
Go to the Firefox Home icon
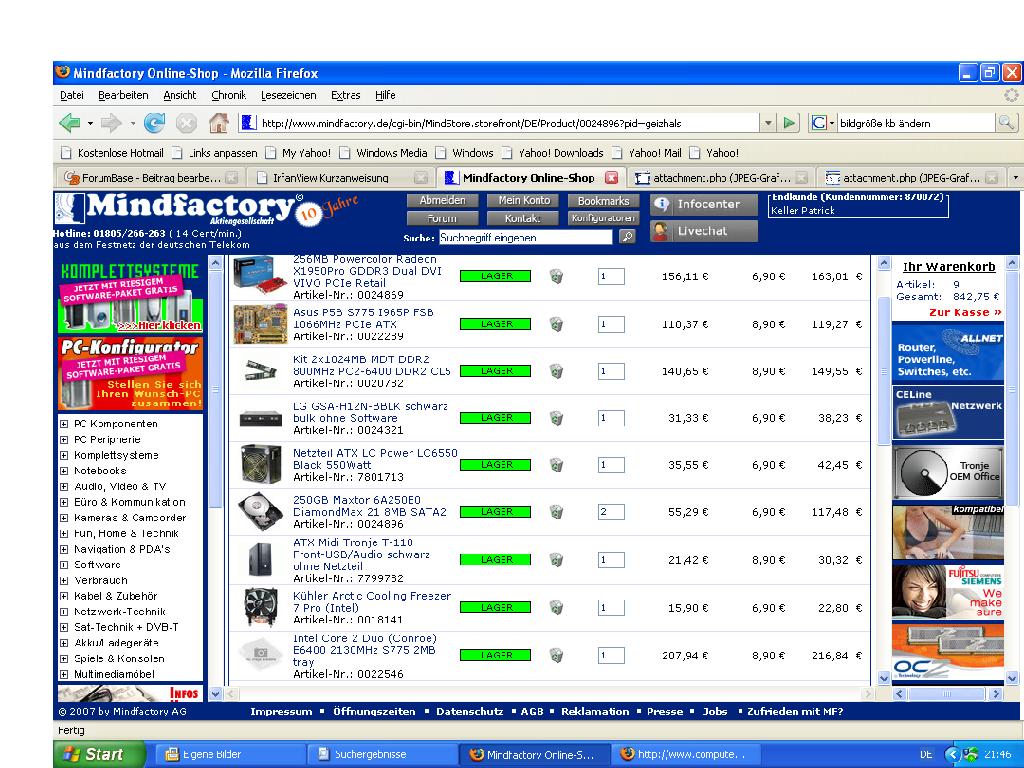point(219,123)
